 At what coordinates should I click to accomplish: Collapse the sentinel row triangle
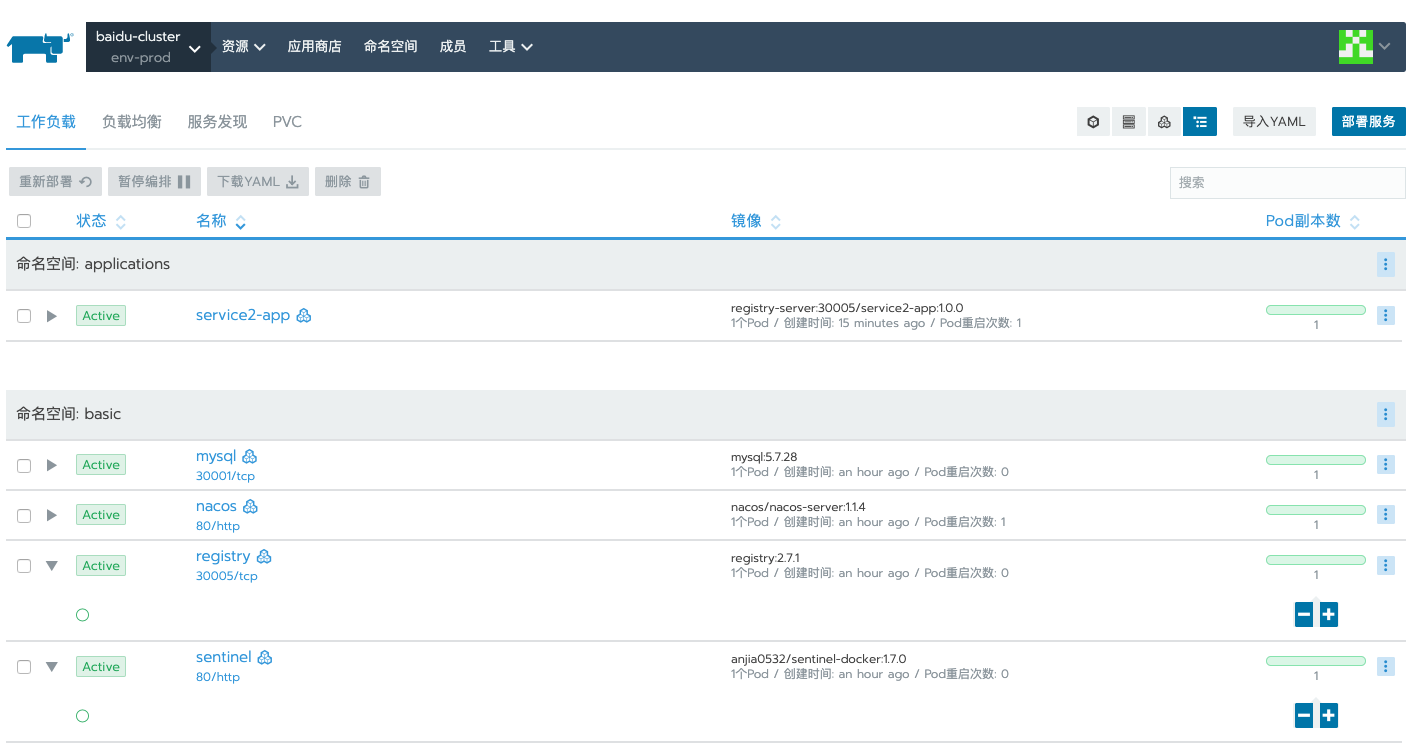pos(52,667)
